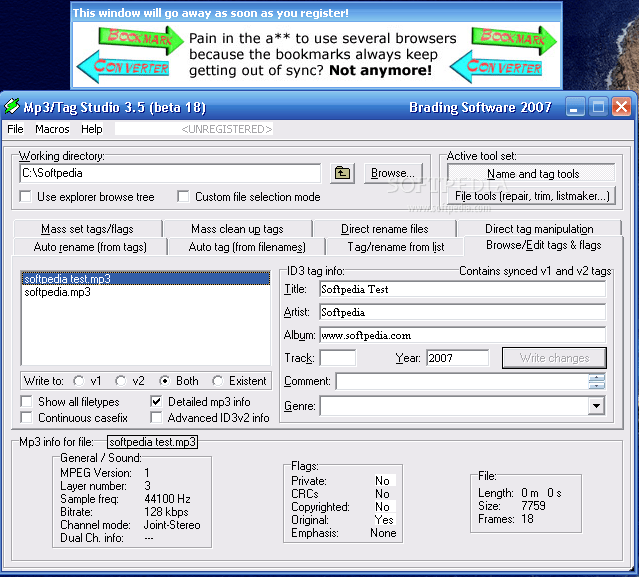Open the Genre dropdown arrow

tap(597, 406)
